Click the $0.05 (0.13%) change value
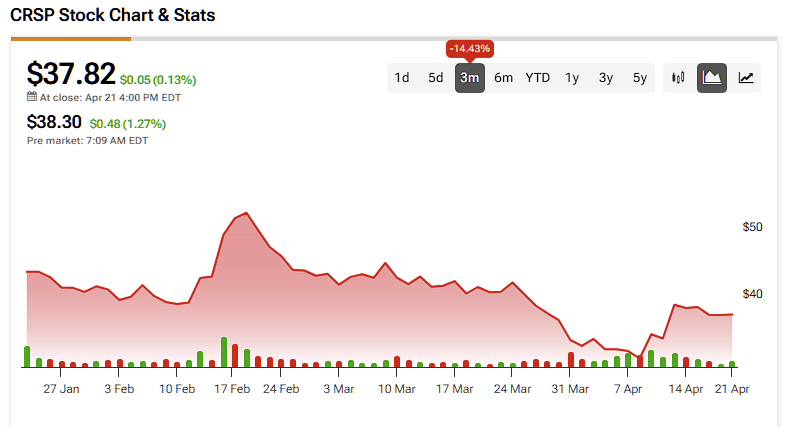 (158, 80)
